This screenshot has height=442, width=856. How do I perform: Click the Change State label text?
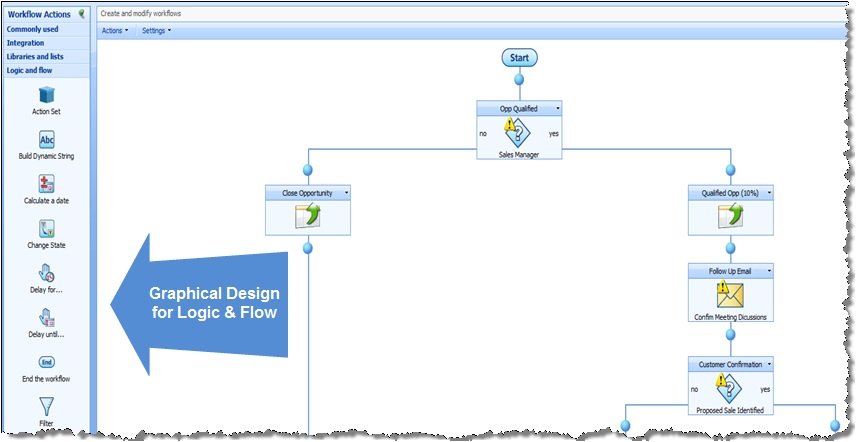click(x=46, y=246)
